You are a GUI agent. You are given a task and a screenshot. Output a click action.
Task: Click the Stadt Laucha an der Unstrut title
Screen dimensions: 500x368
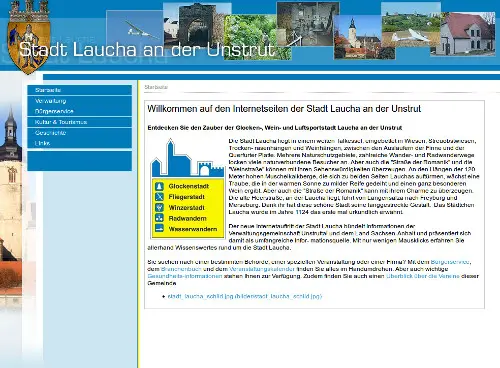147,50
